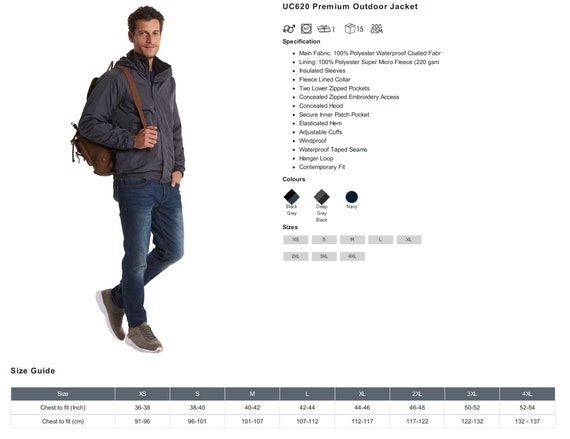Pick size 2XL button

tap(296, 257)
